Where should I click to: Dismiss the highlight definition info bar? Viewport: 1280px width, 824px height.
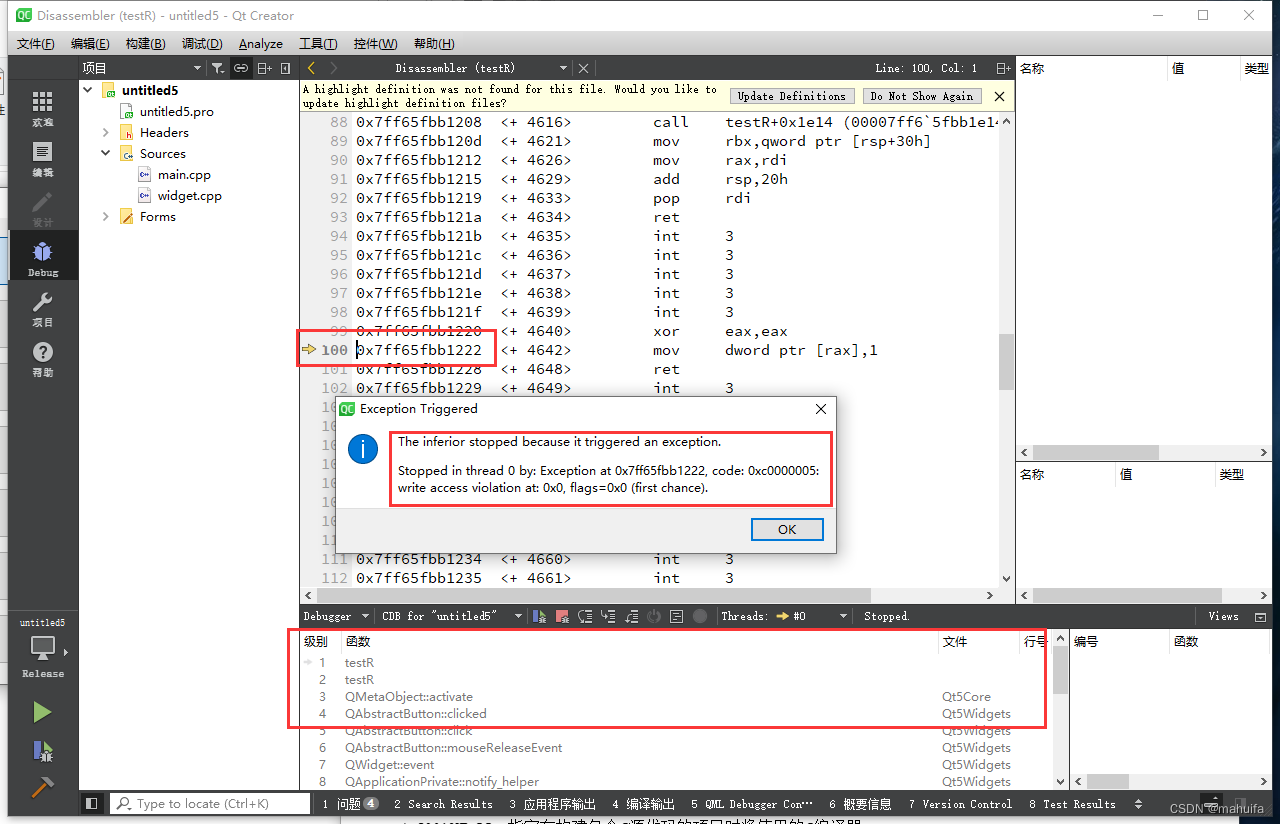tap(999, 97)
